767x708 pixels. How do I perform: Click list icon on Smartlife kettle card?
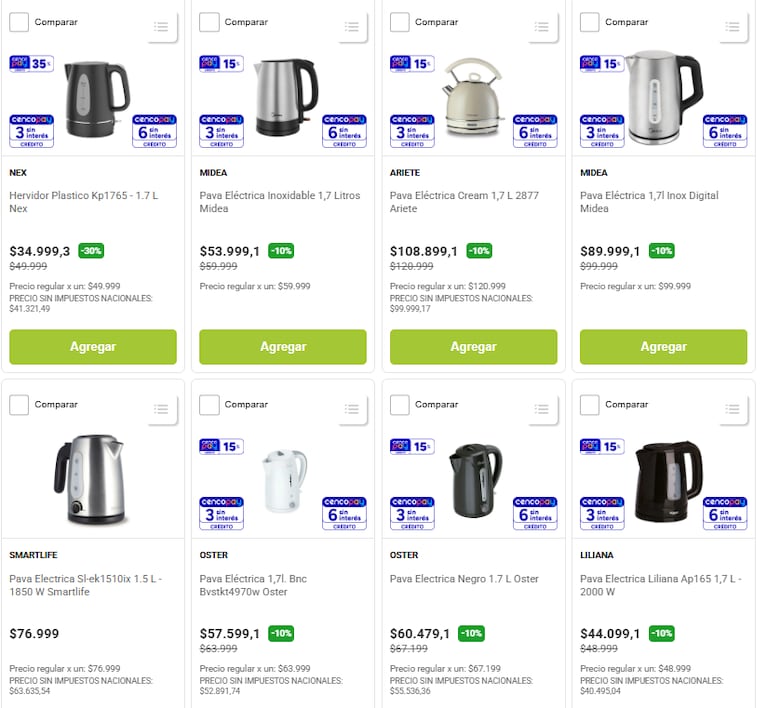click(x=161, y=409)
